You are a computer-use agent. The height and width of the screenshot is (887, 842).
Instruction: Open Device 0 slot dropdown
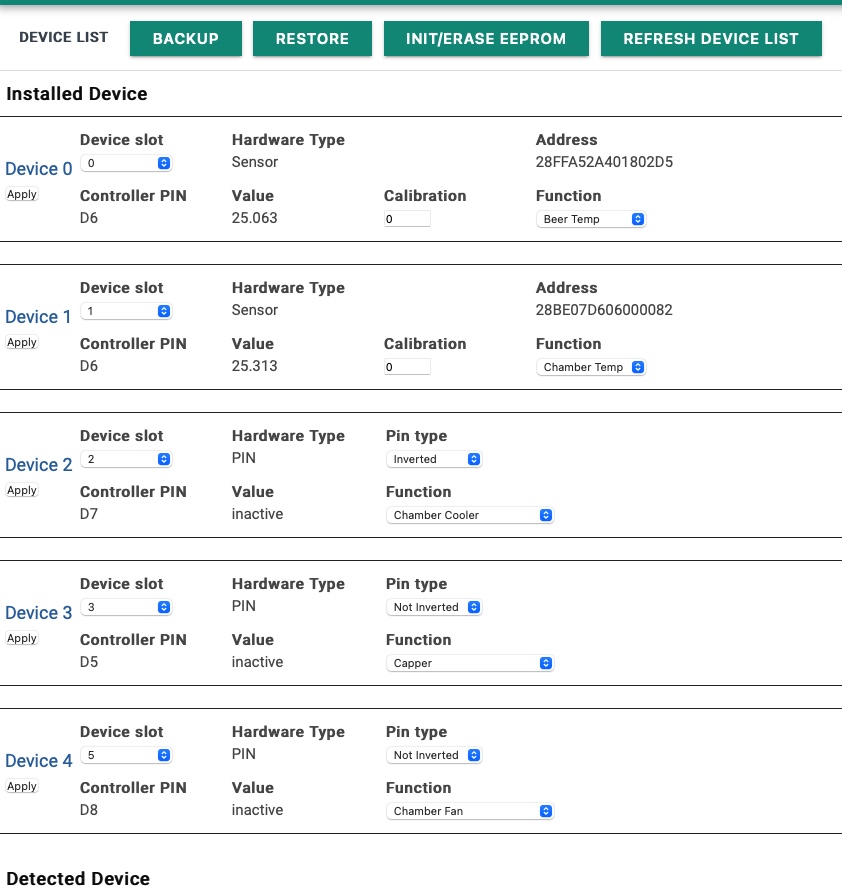pyautogui.click(x=126, y=163)
